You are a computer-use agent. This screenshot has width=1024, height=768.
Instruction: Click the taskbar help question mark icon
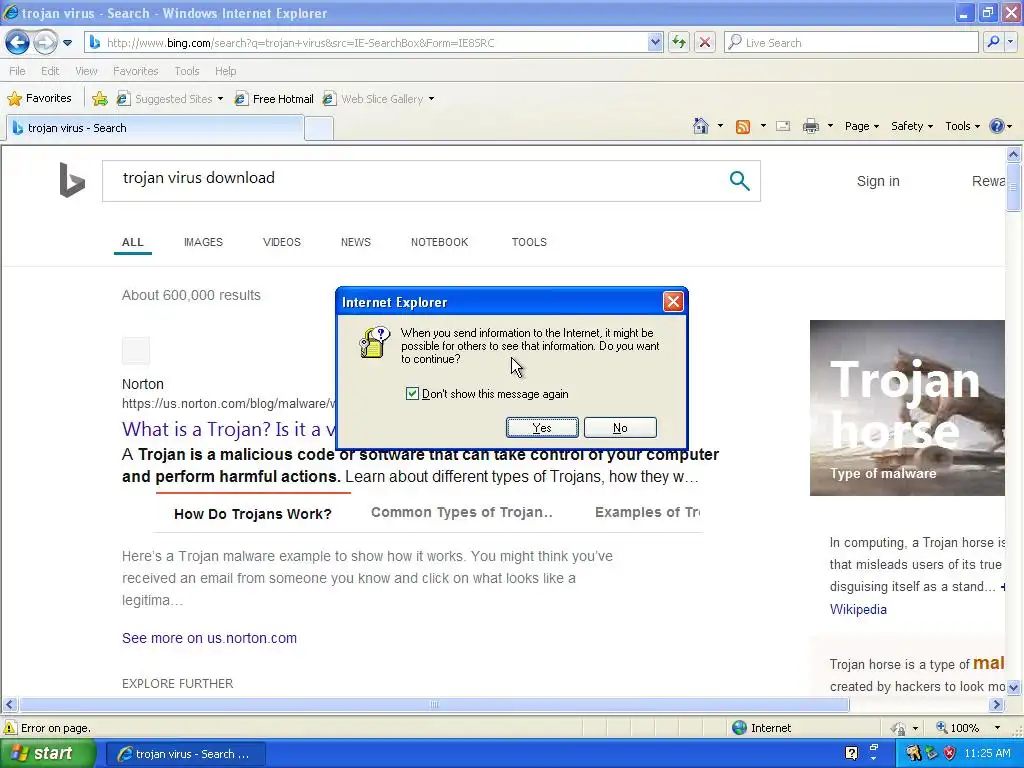852,754
